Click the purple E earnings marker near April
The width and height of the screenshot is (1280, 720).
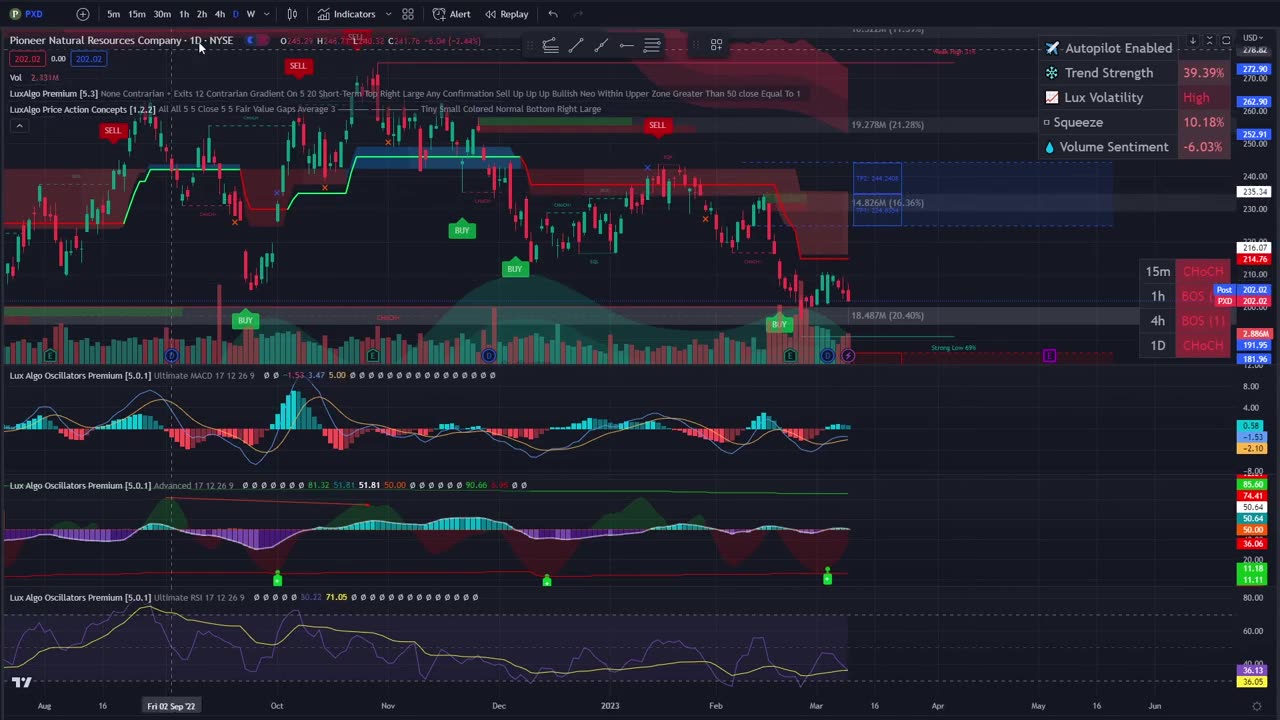(x=1049, y=356)
